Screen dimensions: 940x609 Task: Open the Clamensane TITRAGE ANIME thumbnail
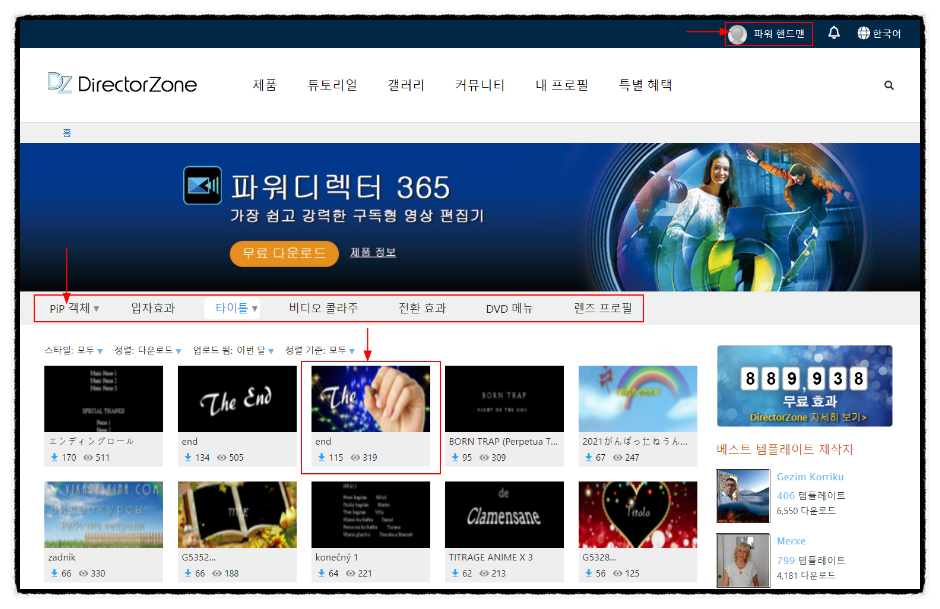coord(504,514)
